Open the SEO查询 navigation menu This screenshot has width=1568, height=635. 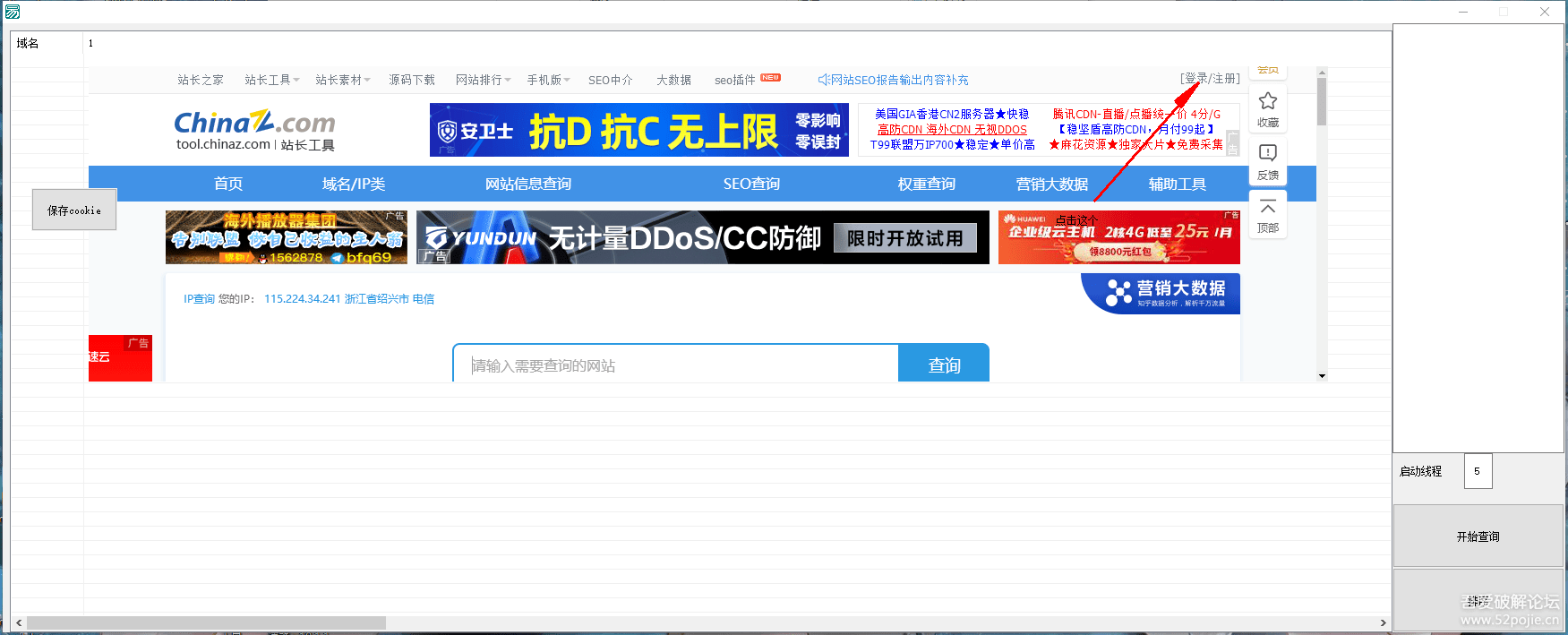click(x=751, y=184)
